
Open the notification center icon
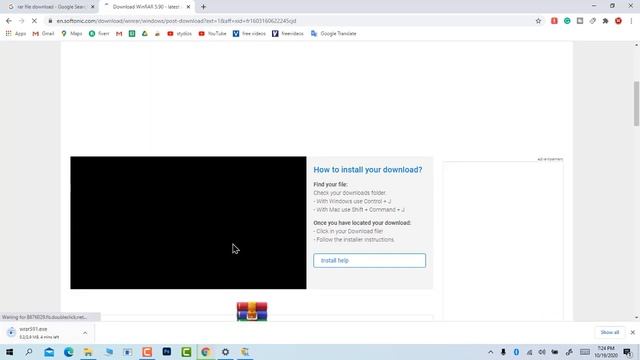(628, 352)
